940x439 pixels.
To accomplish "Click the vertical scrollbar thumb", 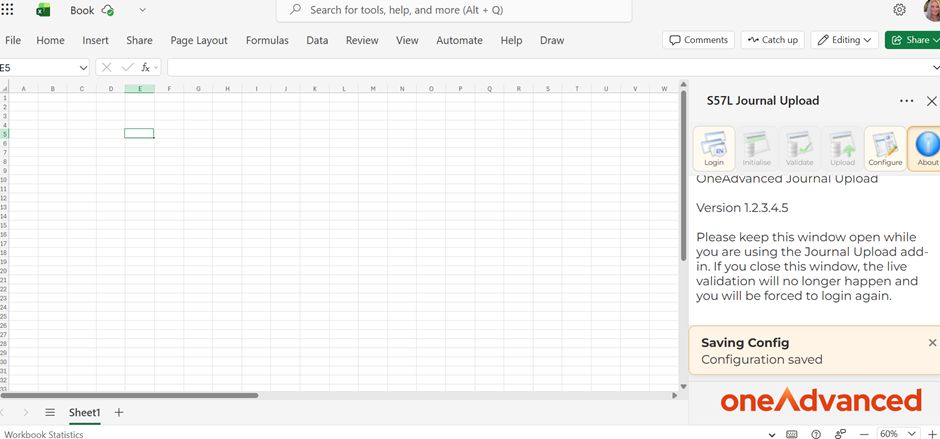I will (x=683, y=175).
